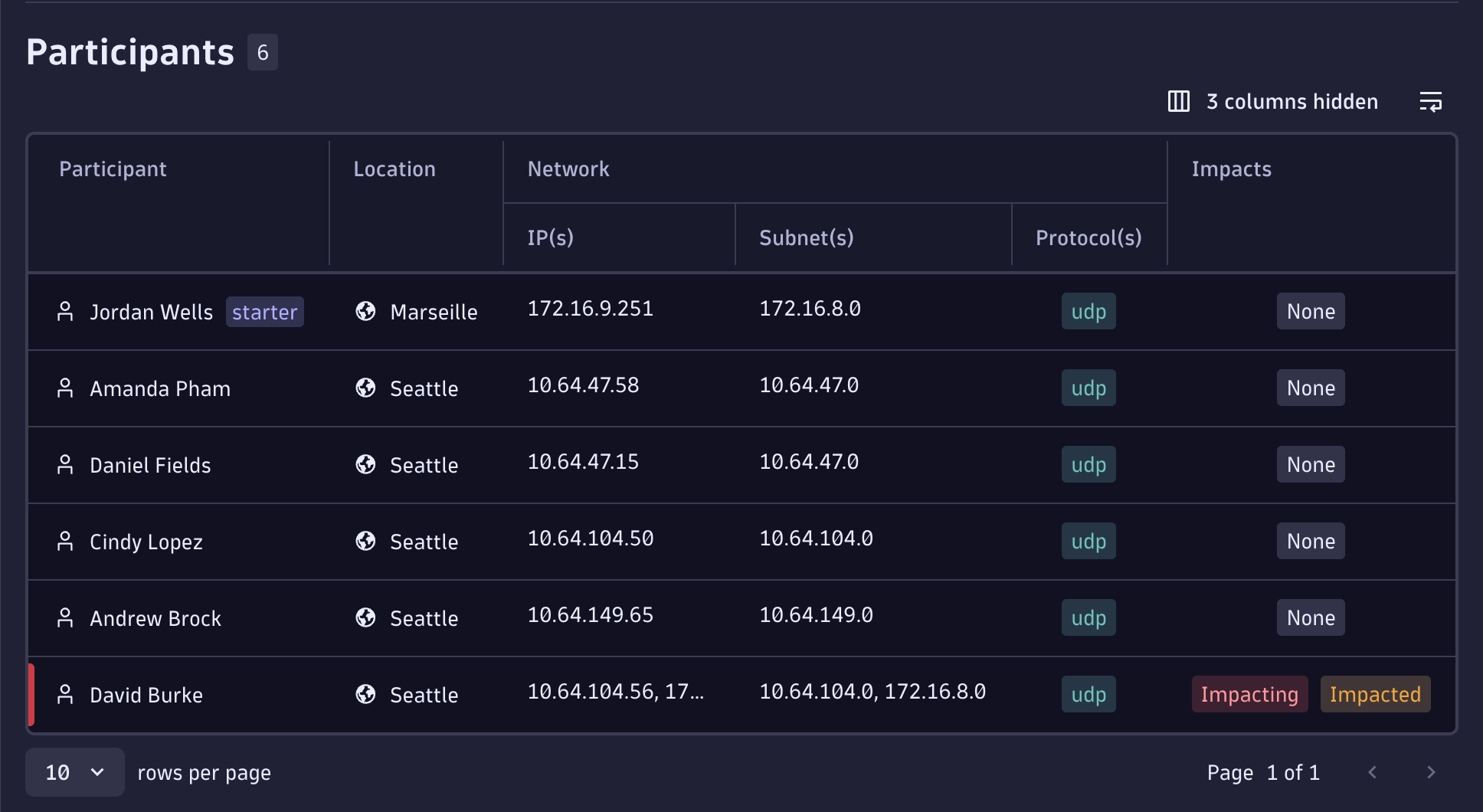Go to next page arrow
The height and width of the screenshot is (812, 1483).
(1430, 772)
